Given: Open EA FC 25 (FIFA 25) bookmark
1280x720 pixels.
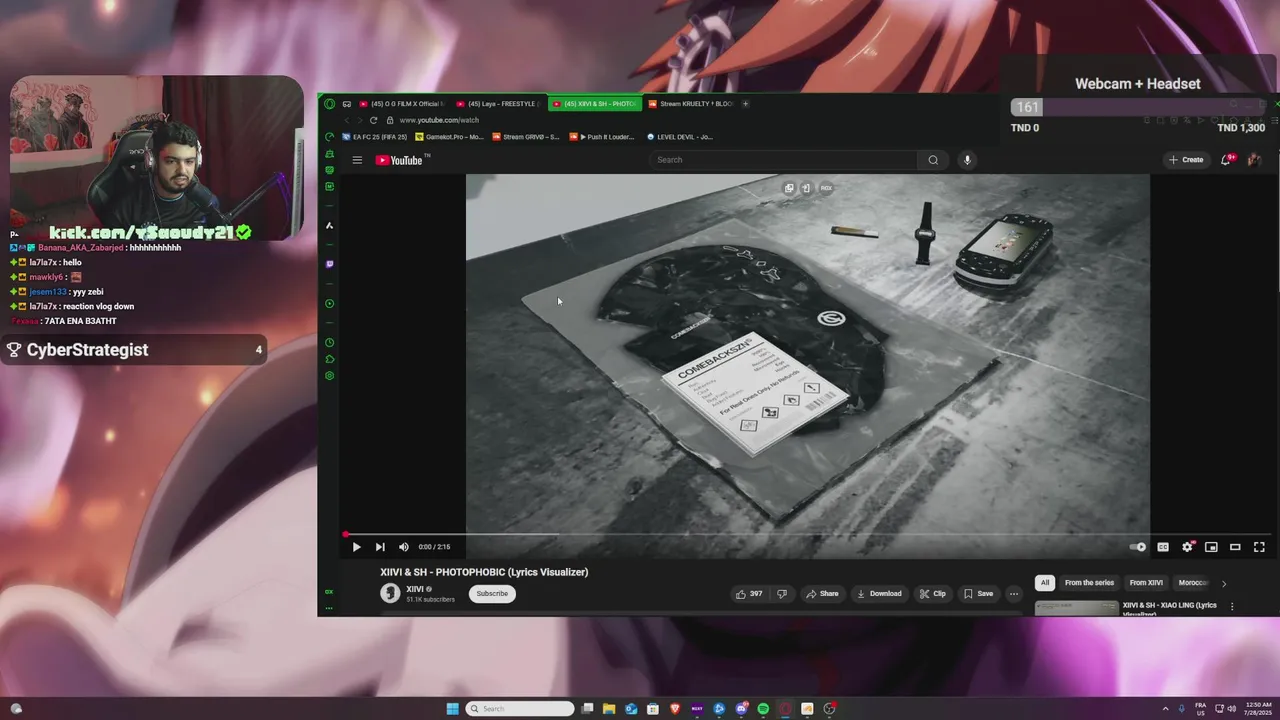Looking at the screenshot, I should (x=375, y=137).
